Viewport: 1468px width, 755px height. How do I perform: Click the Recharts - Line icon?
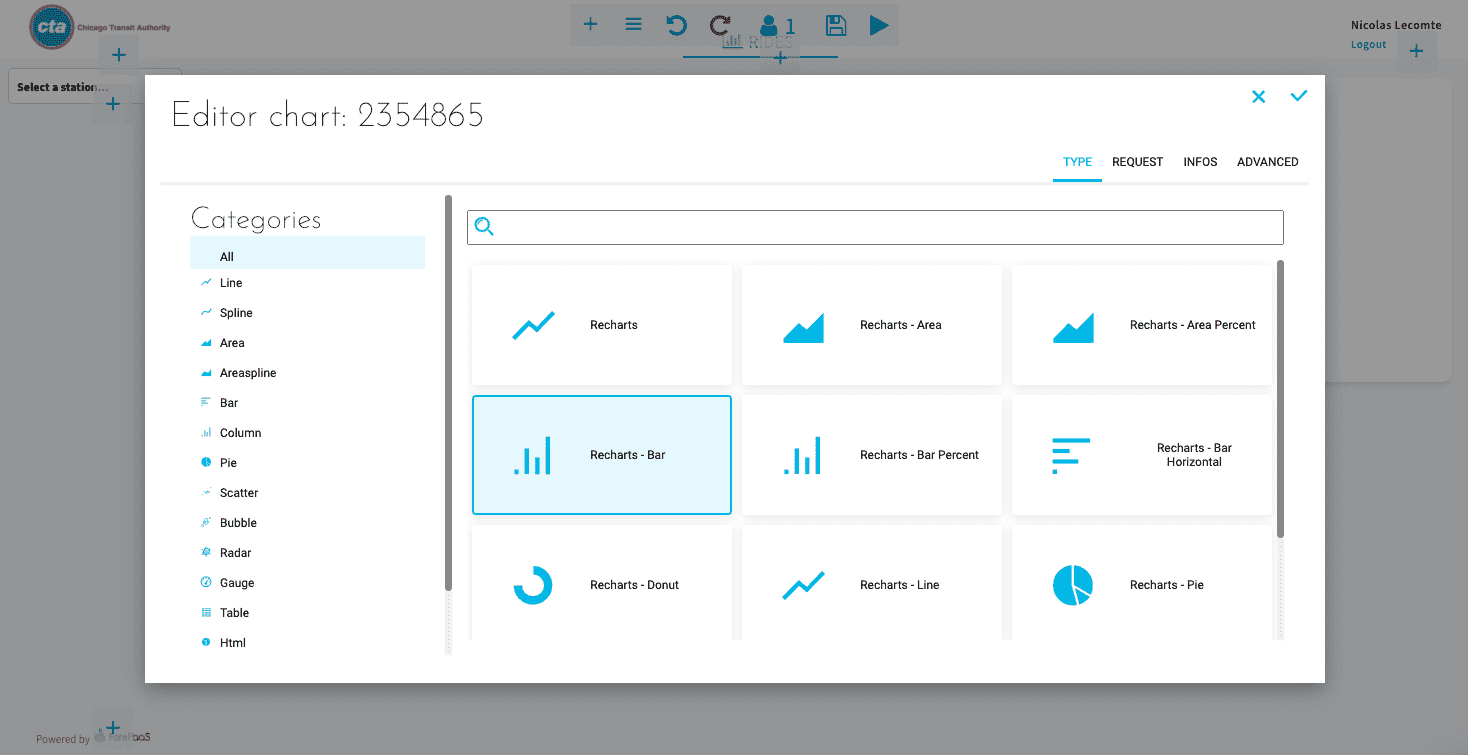pyautogui.click(x=803, y=585)
